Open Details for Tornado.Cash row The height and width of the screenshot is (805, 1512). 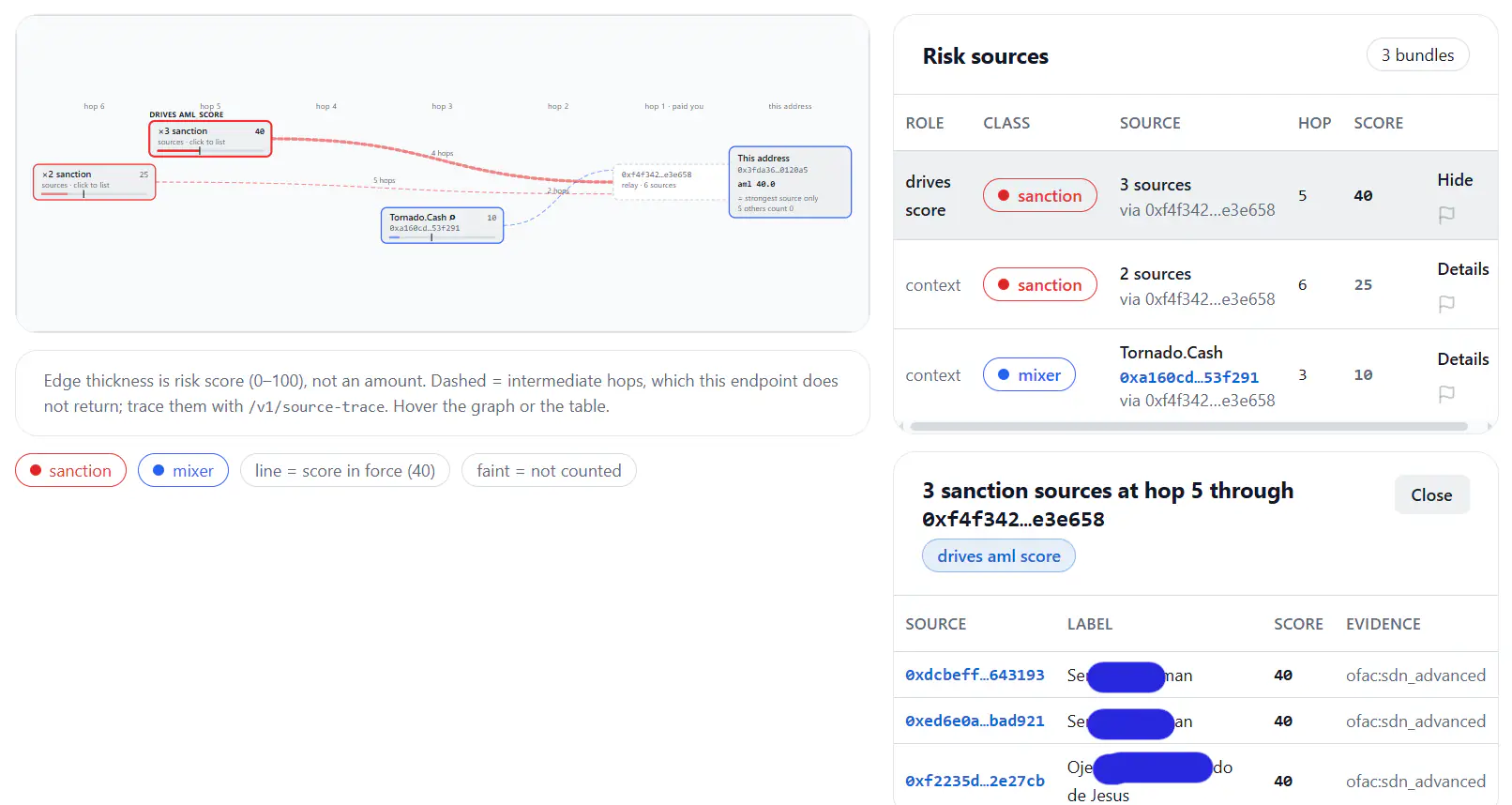pyautogui.click(x=1462, y=359)
